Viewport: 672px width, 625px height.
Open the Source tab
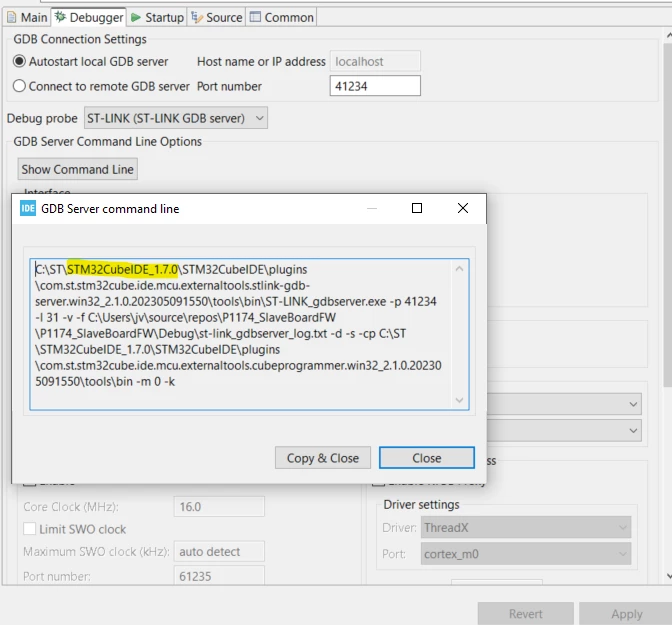tap(216, 18)
